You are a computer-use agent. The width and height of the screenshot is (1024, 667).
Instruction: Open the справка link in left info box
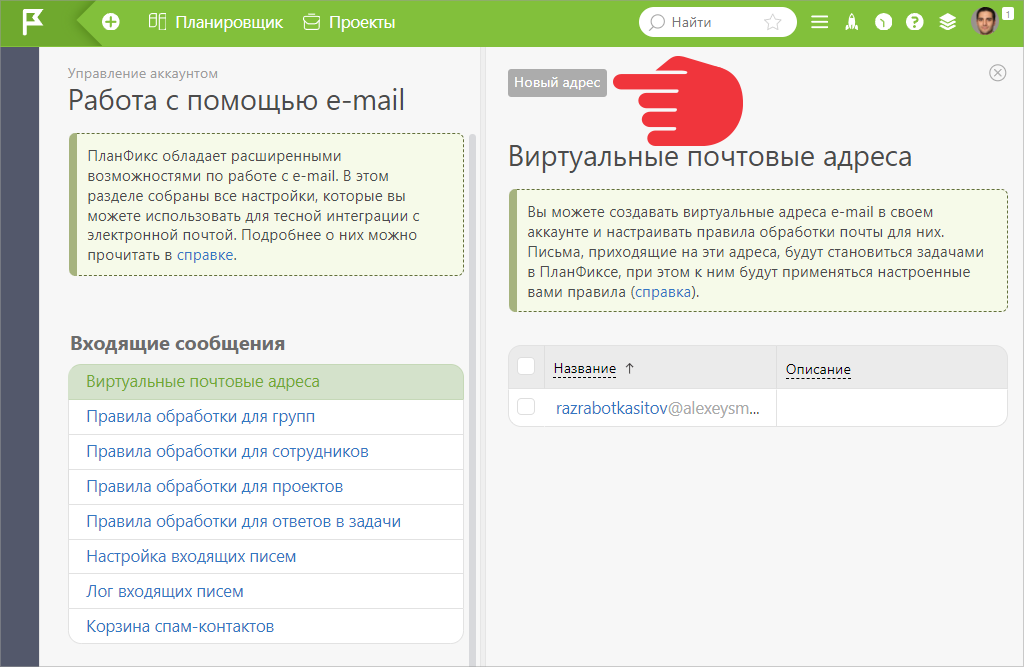click(x=205, y=255)
